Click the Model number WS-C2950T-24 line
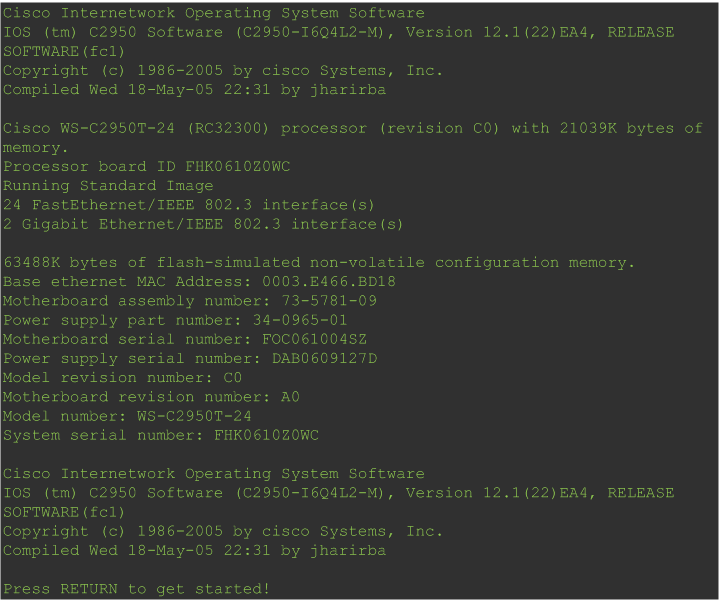This screenshot has height=600, width=719. coord(127,416)
